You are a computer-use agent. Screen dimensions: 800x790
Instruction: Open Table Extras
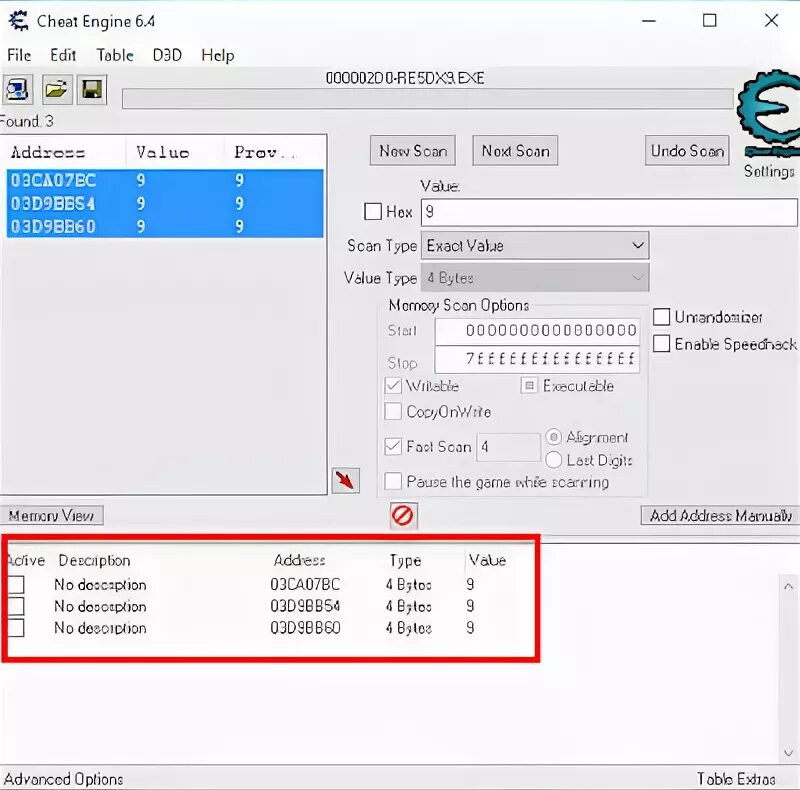point(736,779)
